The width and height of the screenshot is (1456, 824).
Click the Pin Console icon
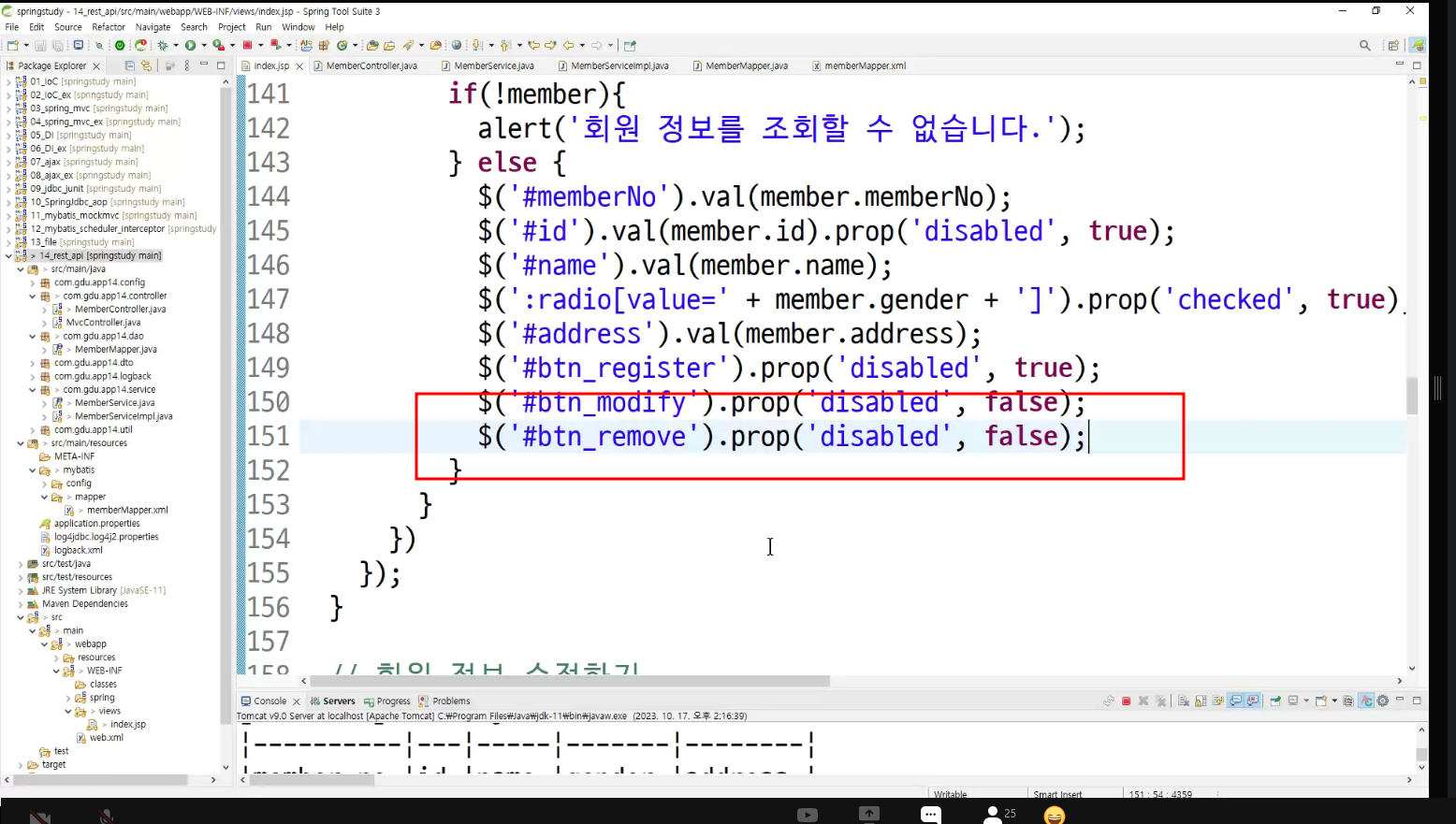click(x=1275, y=701)
